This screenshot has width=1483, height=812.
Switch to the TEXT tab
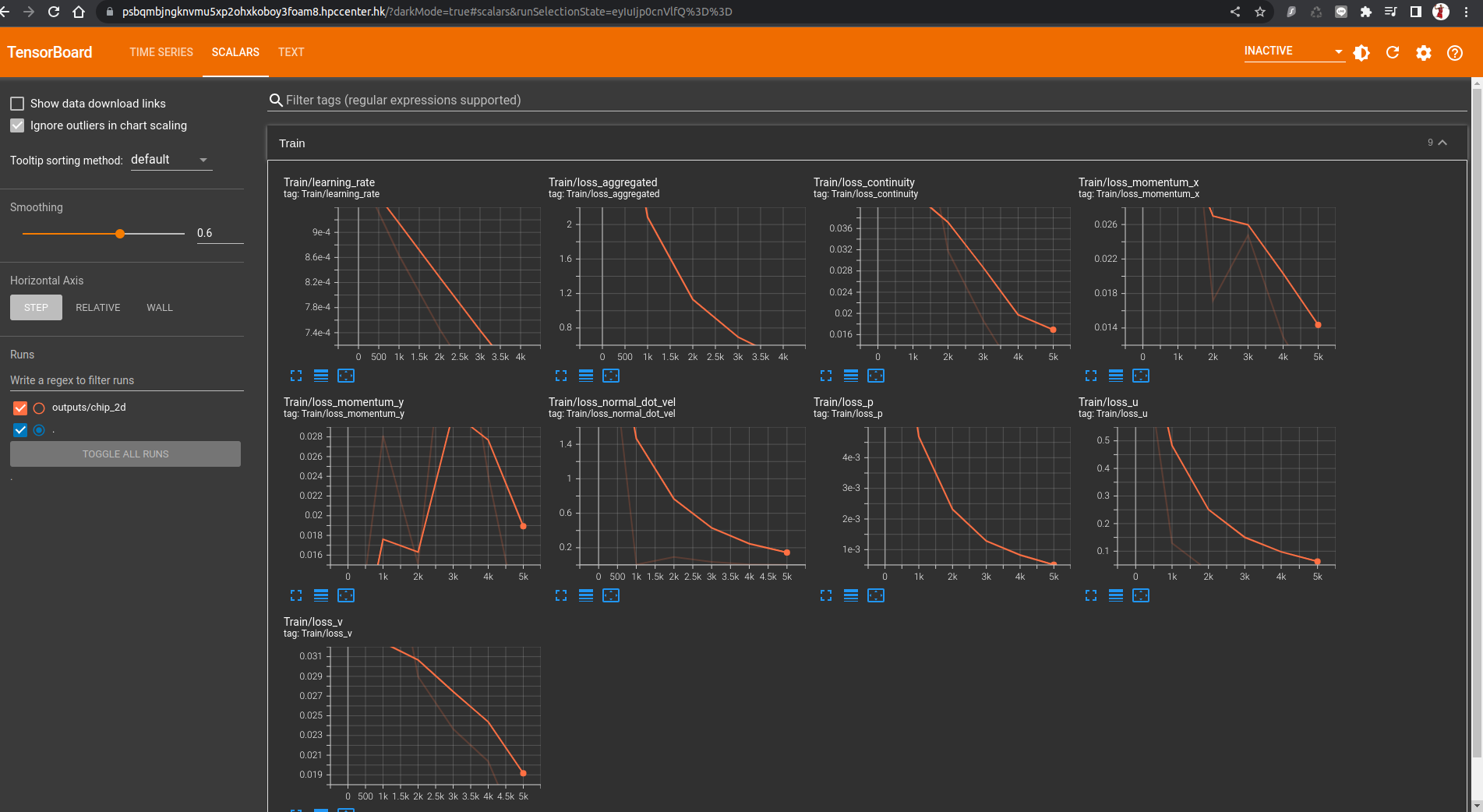tap(291, 52)
